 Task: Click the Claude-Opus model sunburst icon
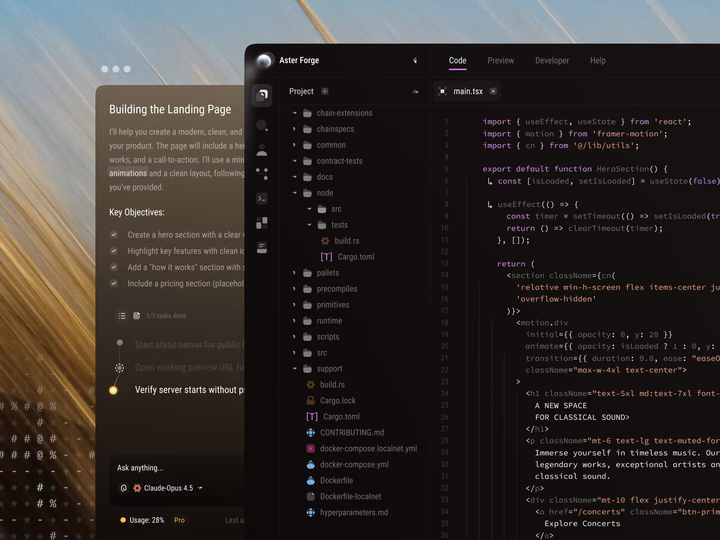137,488
